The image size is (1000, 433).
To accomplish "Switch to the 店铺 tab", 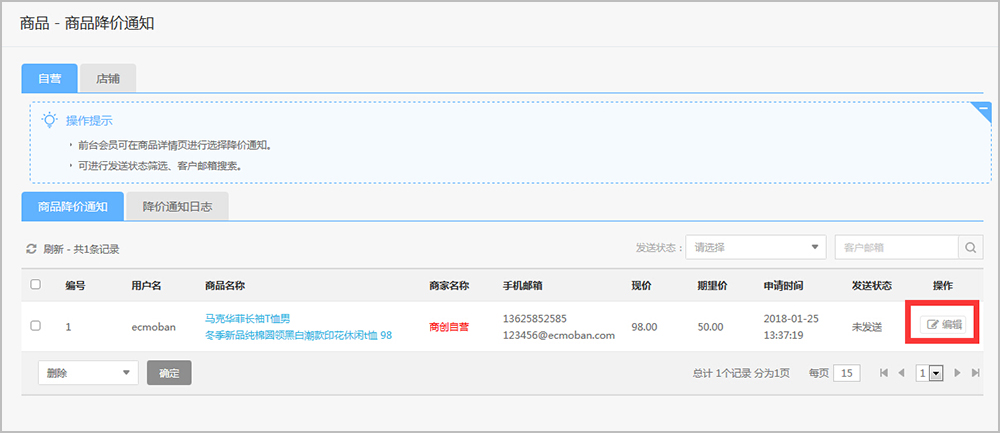I will 108,78.
